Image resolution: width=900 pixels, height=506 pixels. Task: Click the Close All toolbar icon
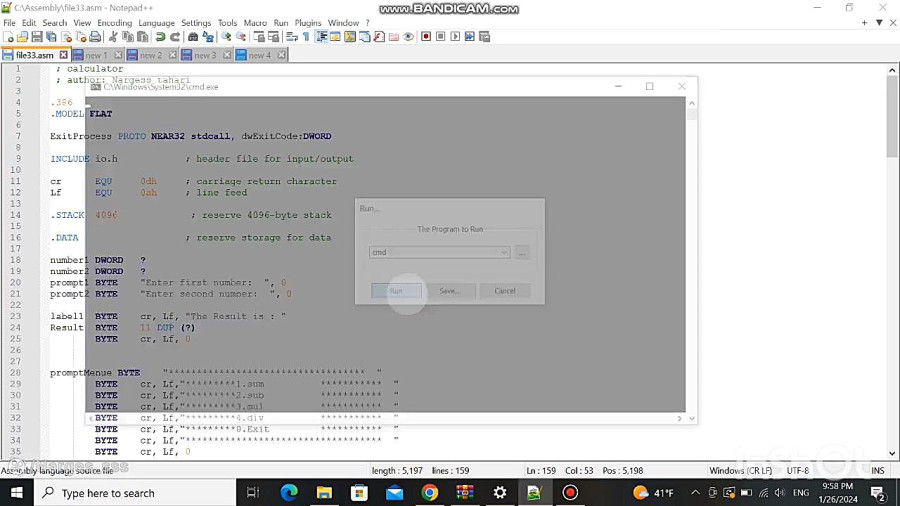pos(80,37)
